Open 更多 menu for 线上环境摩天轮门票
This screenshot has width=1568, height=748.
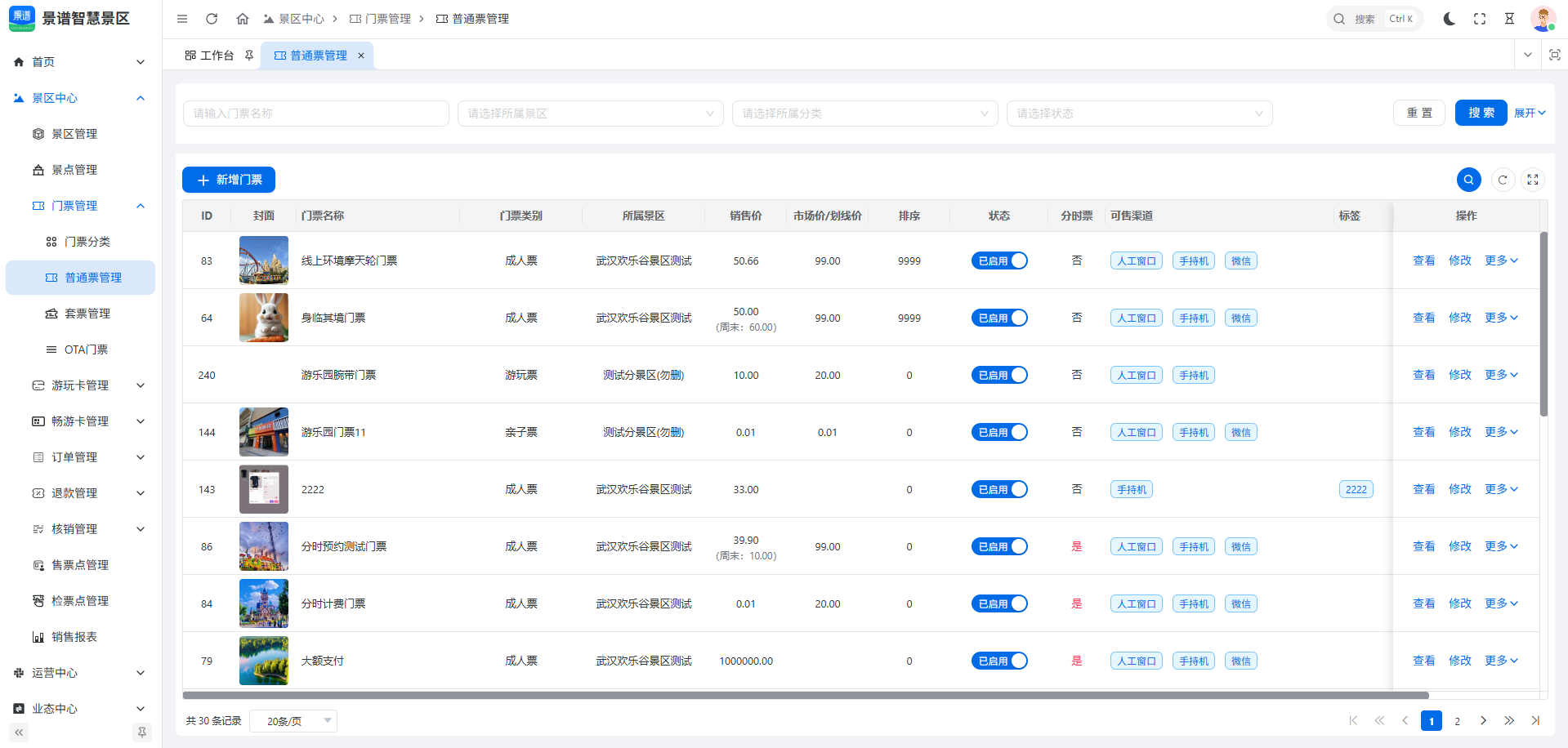[1501, 260]
